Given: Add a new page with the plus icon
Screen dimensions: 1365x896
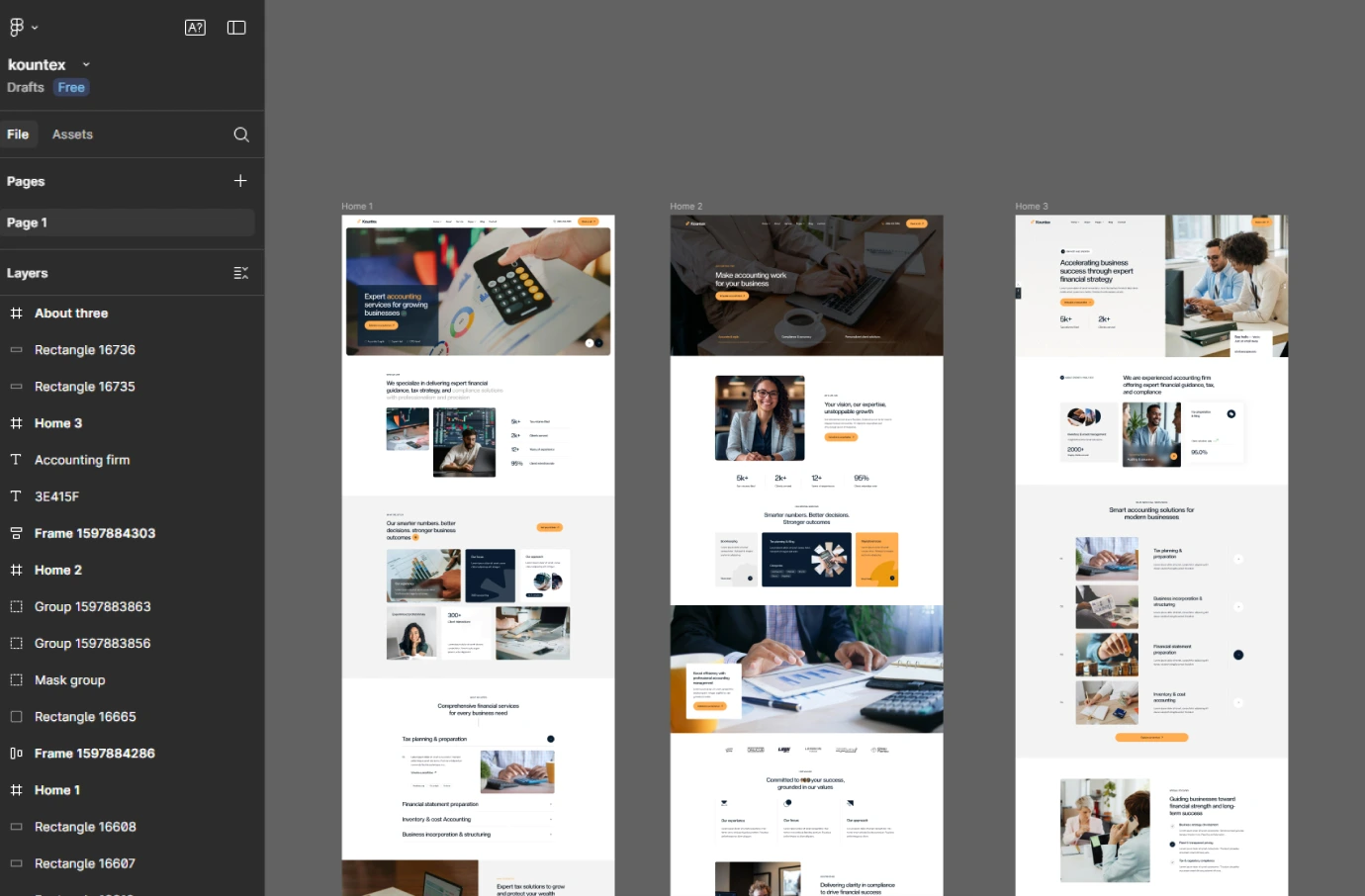Looking at the screenshot, I should [240, 181].
